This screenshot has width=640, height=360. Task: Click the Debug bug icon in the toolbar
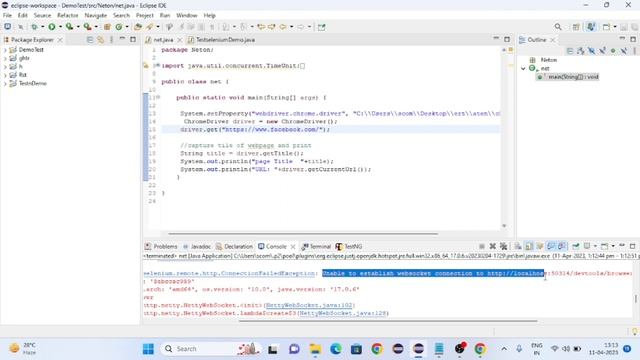34,27
